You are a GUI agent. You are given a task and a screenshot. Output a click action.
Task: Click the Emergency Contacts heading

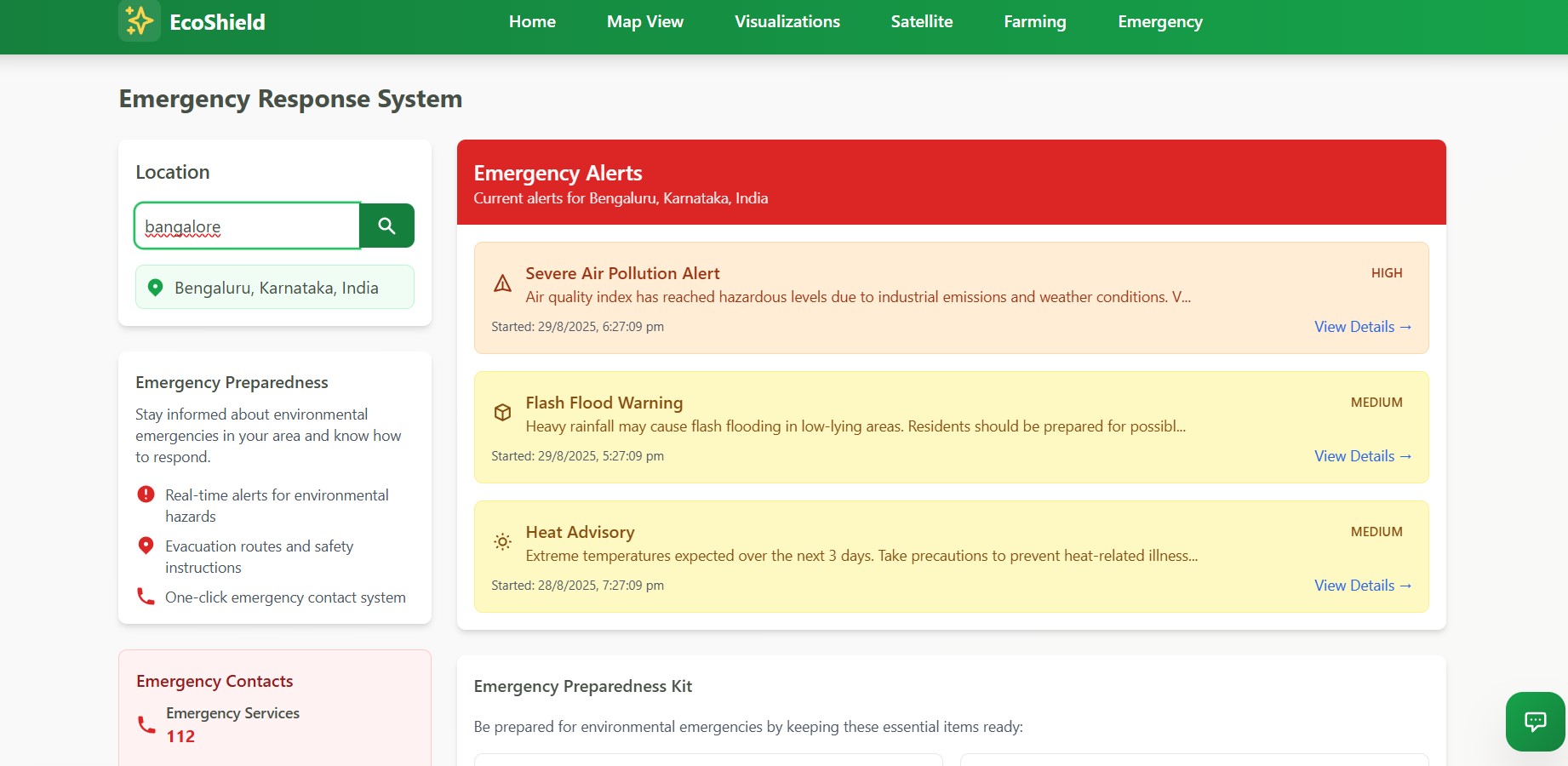pos(215,681)
